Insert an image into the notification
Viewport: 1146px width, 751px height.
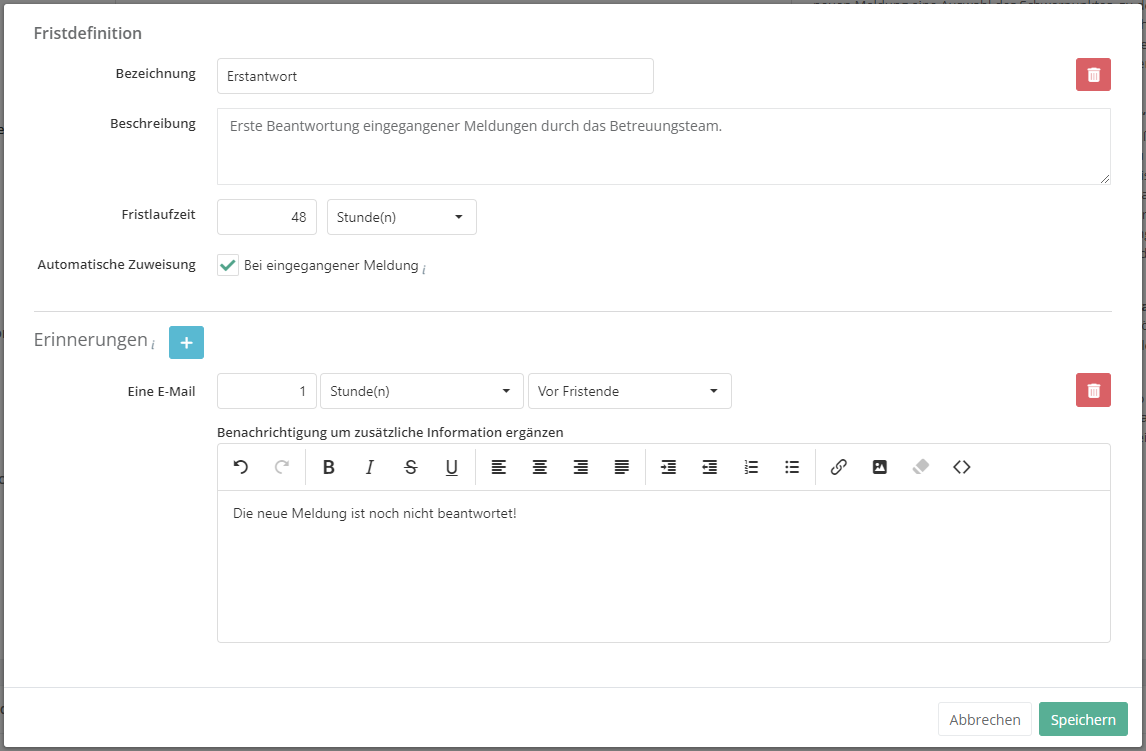pyautogui.click(x=880, y=467)
